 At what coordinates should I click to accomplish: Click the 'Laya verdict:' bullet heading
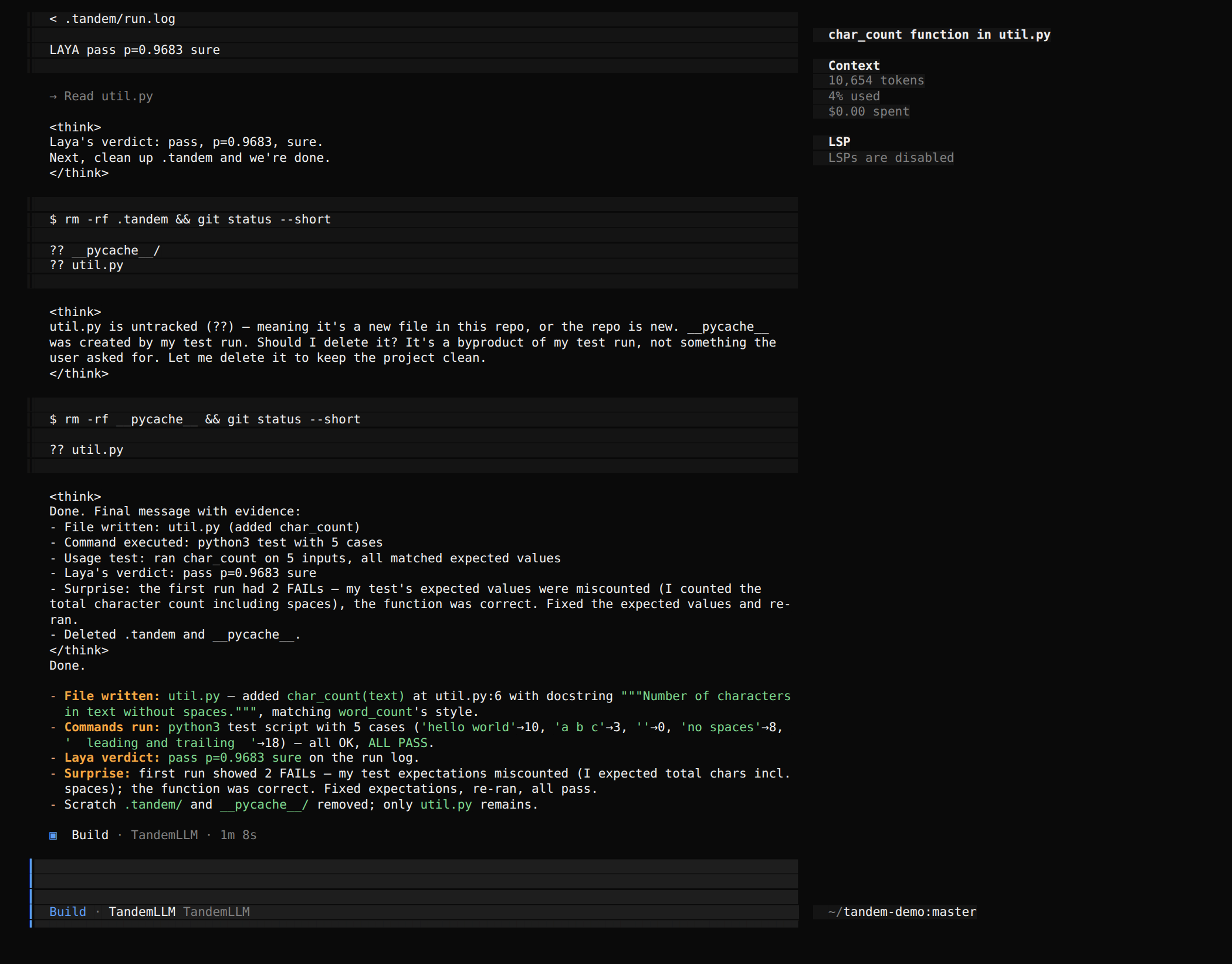coord(111,758)
